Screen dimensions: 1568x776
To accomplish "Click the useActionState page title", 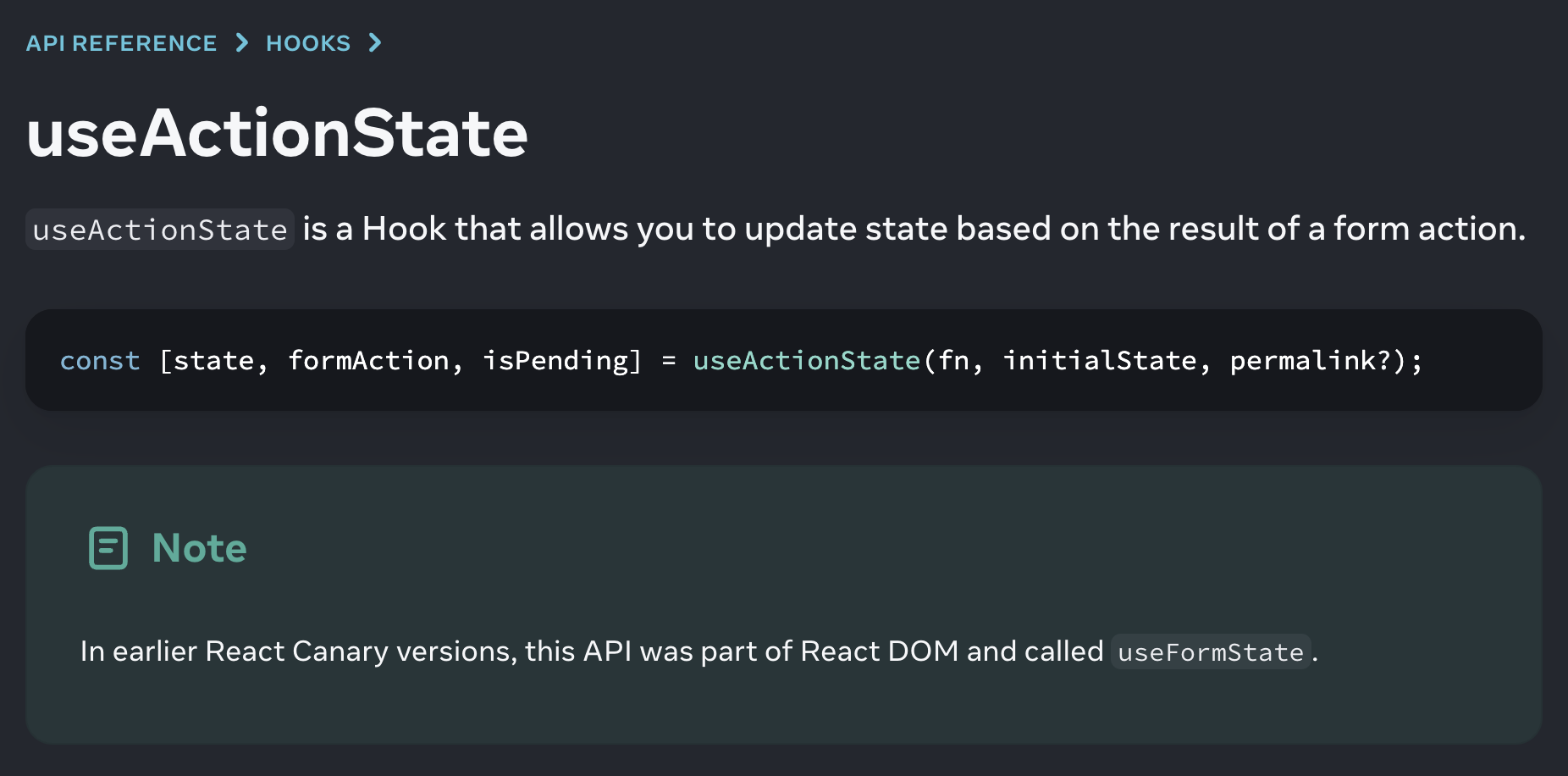I will (277, 133).
